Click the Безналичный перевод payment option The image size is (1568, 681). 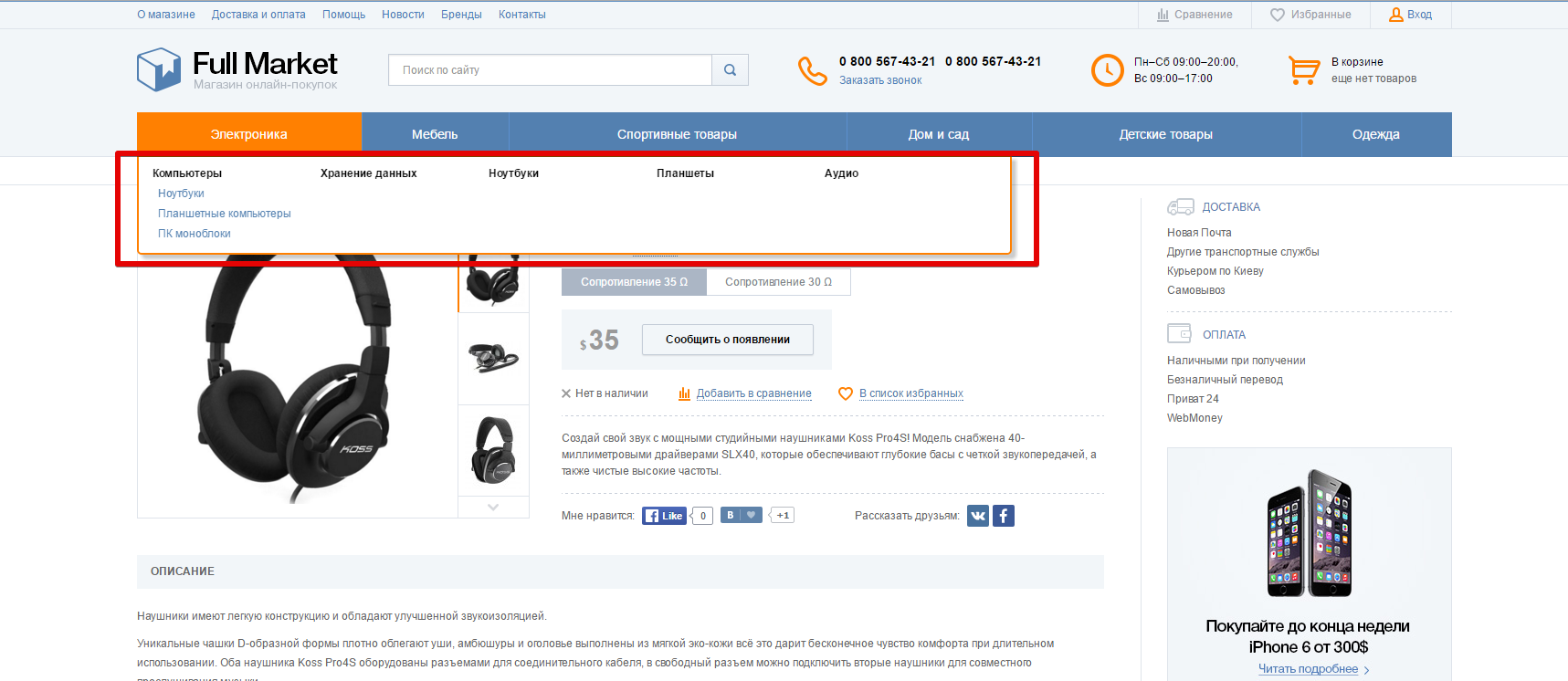point(1225,380)
